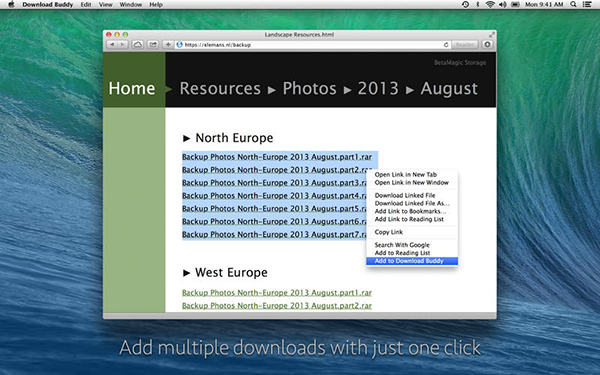Enter full screen with the resize arrows icon
This screenshot has width=600, height=375.
[492, 34]
